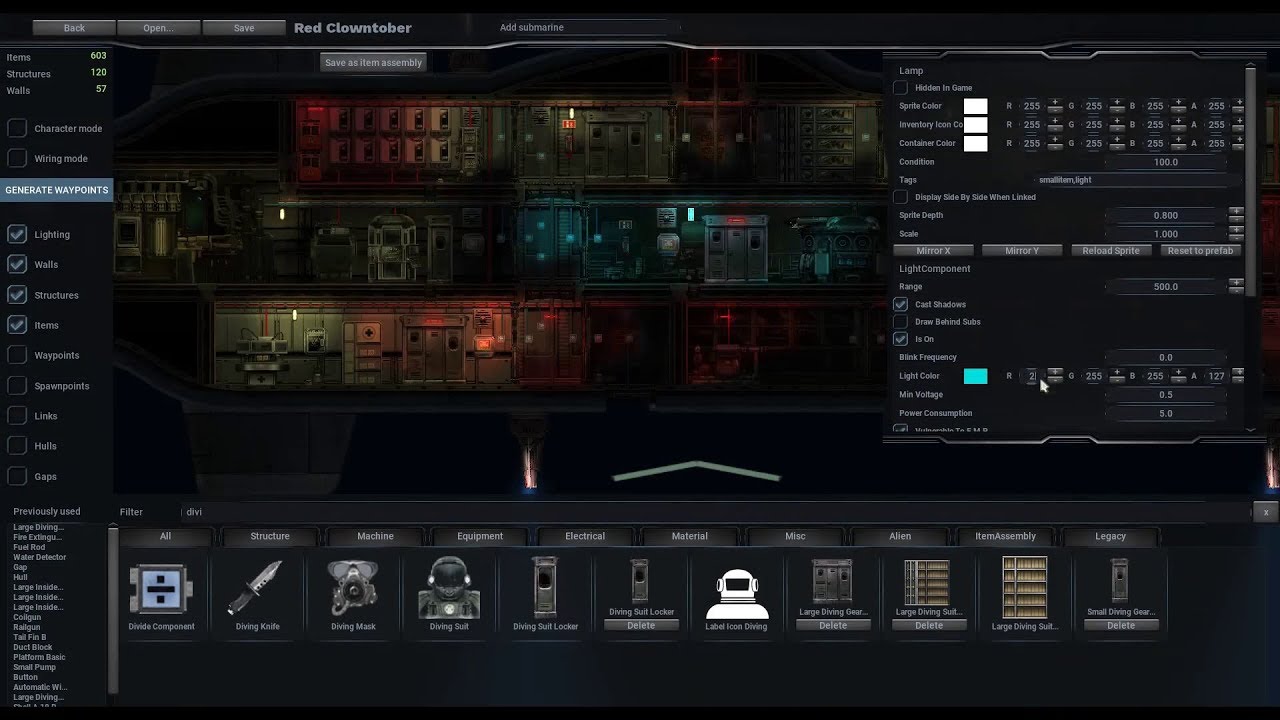Switch to Equipment tab
The image size is (1280, 720).
pos(480,536)
